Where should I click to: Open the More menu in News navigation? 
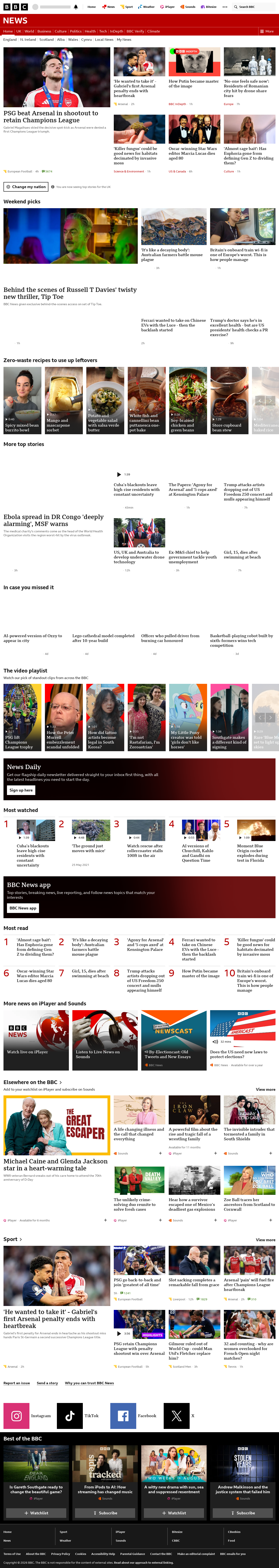(267, 31)
